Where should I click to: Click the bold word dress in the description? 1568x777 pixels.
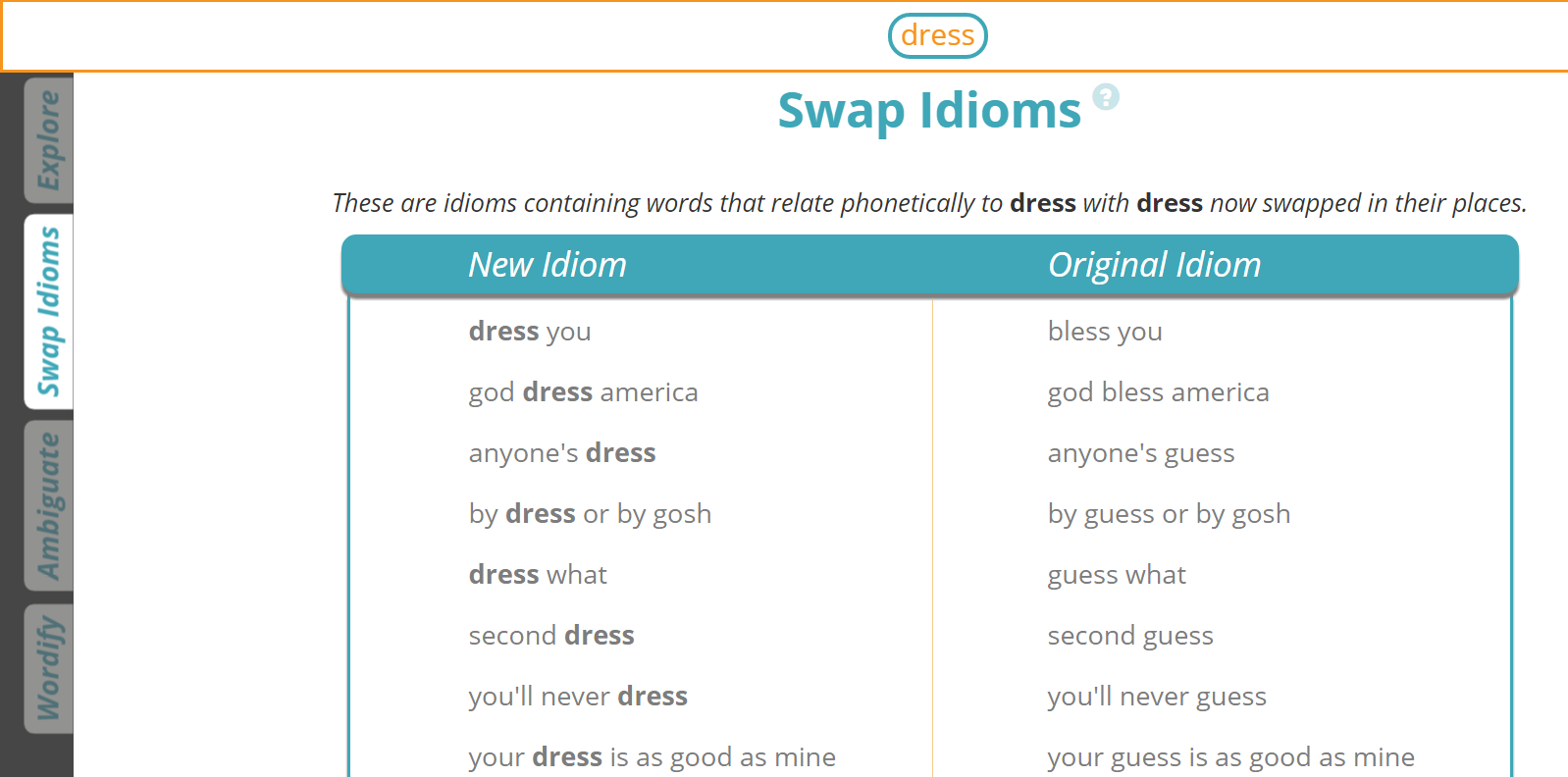click(x=1043, y=203)
